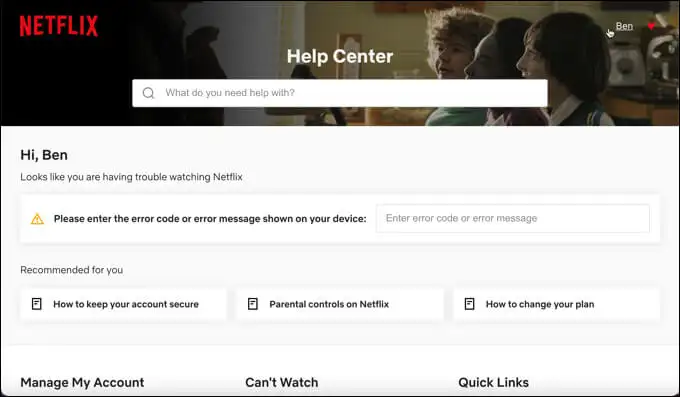Open the Ben profile link
680x397 pixels.
click(x=624, y=26)
